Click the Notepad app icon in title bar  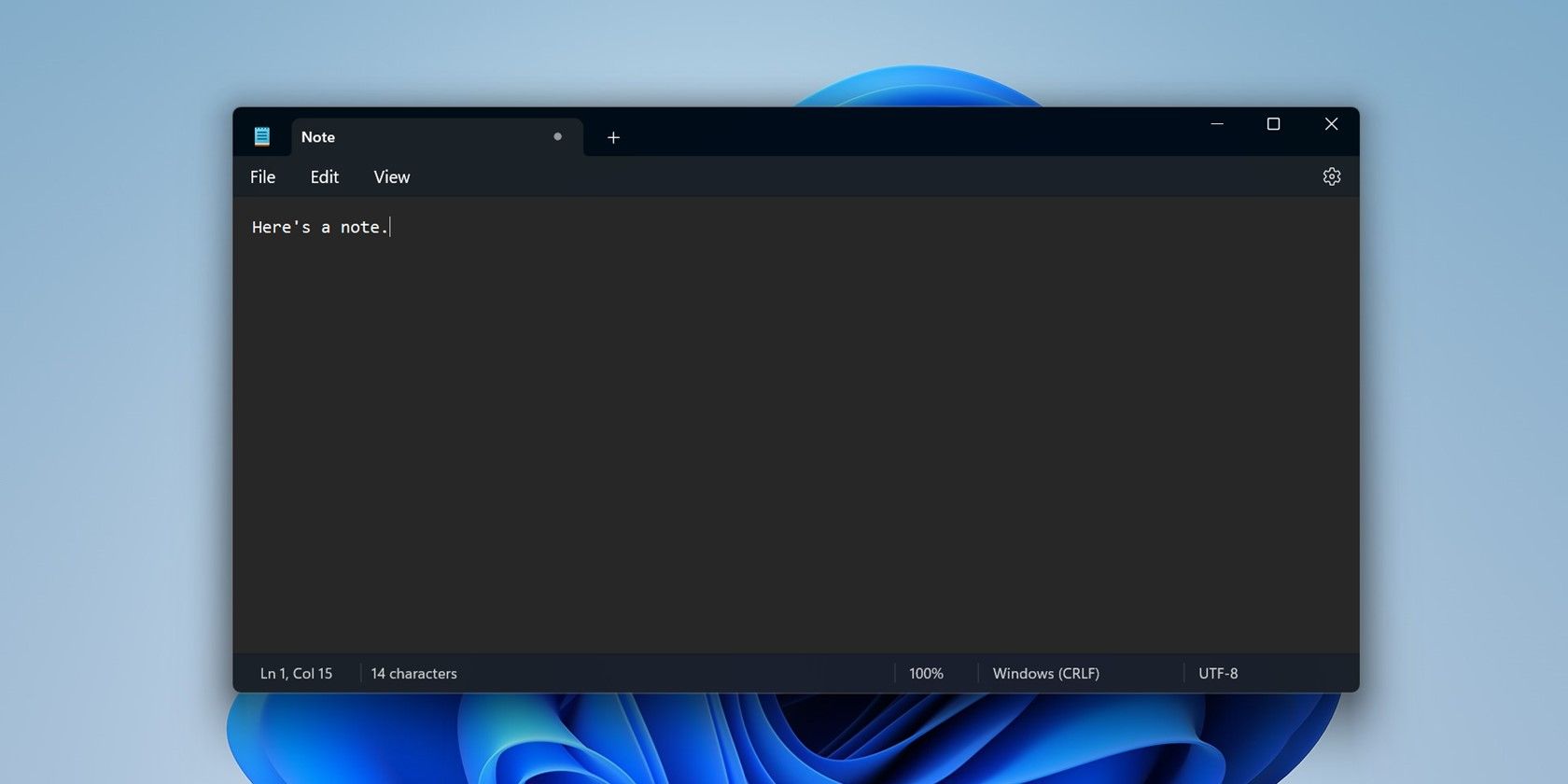click(x=262, y=136)
